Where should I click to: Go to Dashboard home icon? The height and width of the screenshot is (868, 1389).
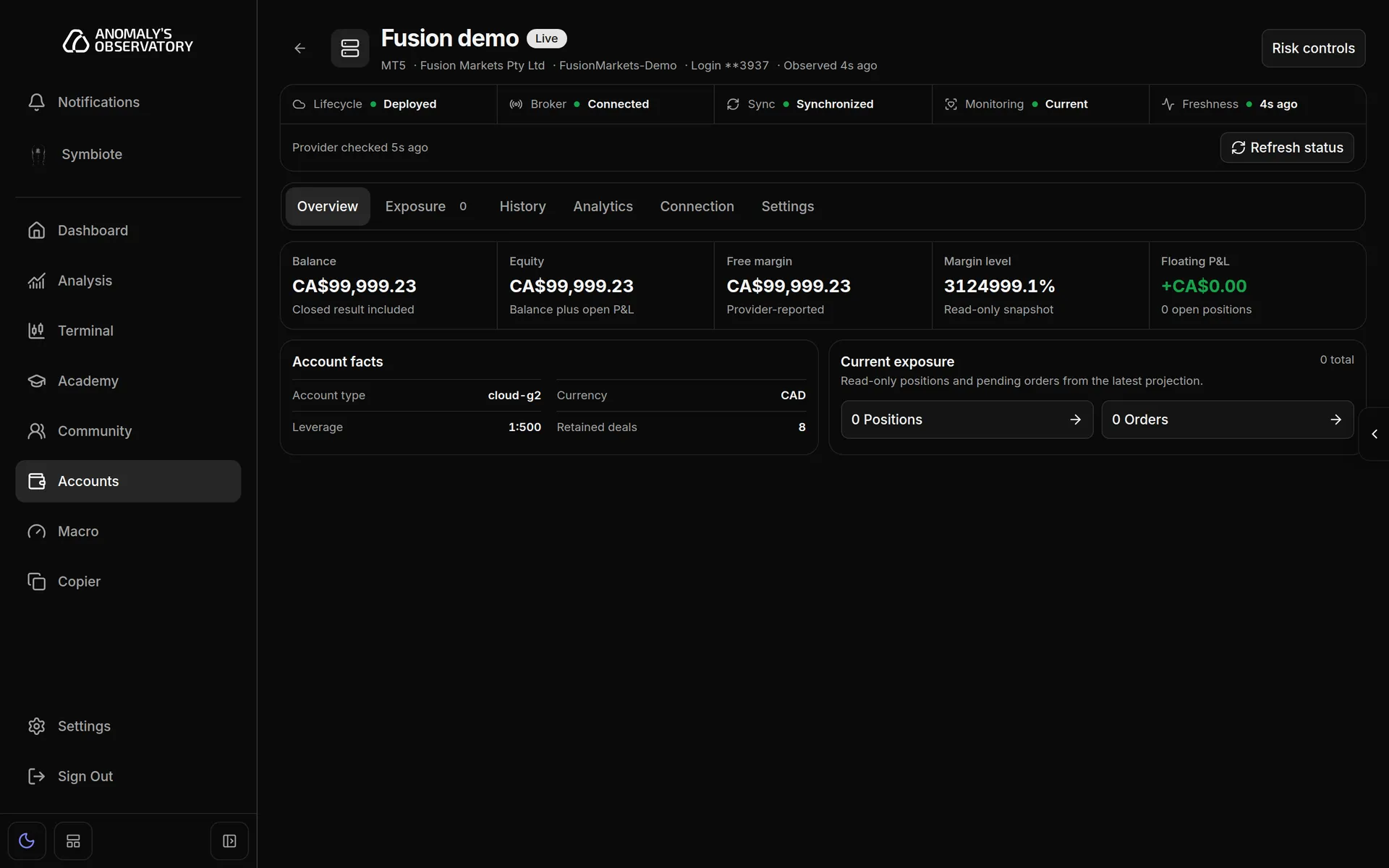point(36,230)
